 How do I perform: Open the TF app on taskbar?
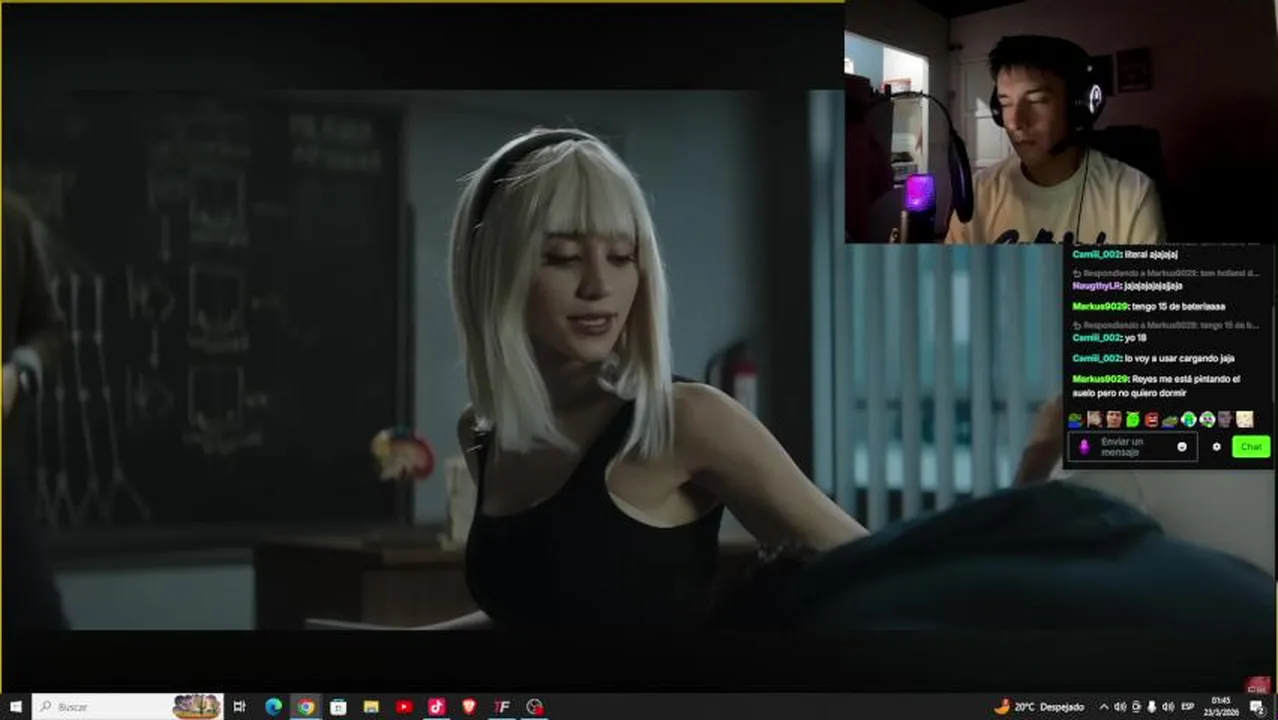[x=502, y=707]
